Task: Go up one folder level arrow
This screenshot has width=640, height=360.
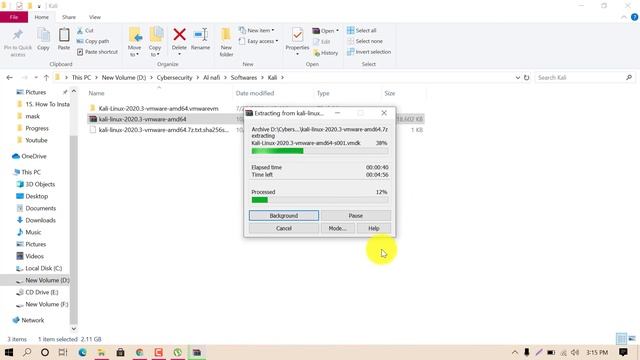Action: tap(46, 78)
